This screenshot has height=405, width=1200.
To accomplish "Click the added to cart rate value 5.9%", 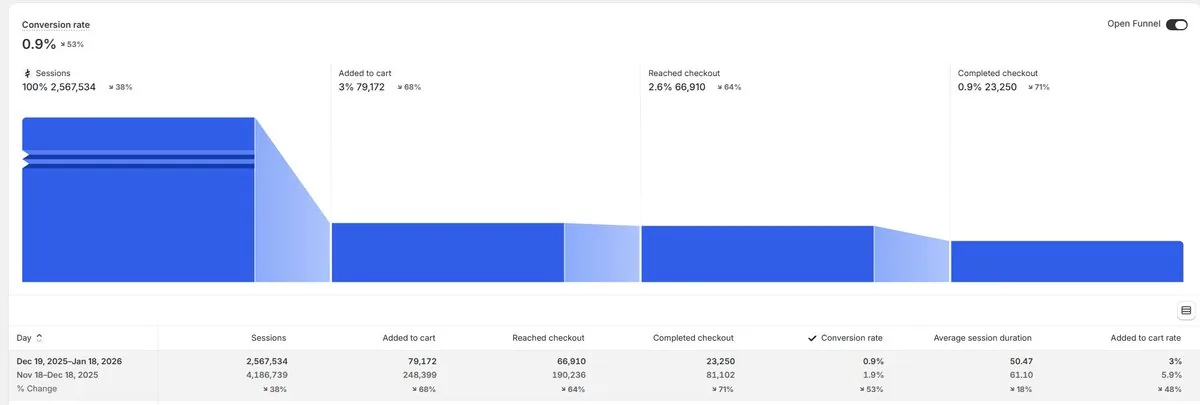I will [1172, 374].
